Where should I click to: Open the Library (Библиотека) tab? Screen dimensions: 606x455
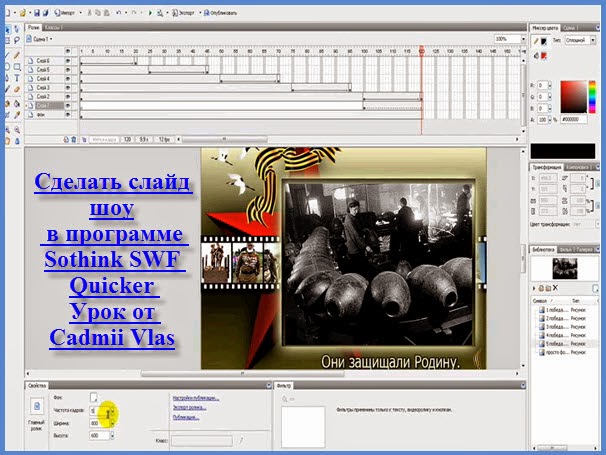543,250
